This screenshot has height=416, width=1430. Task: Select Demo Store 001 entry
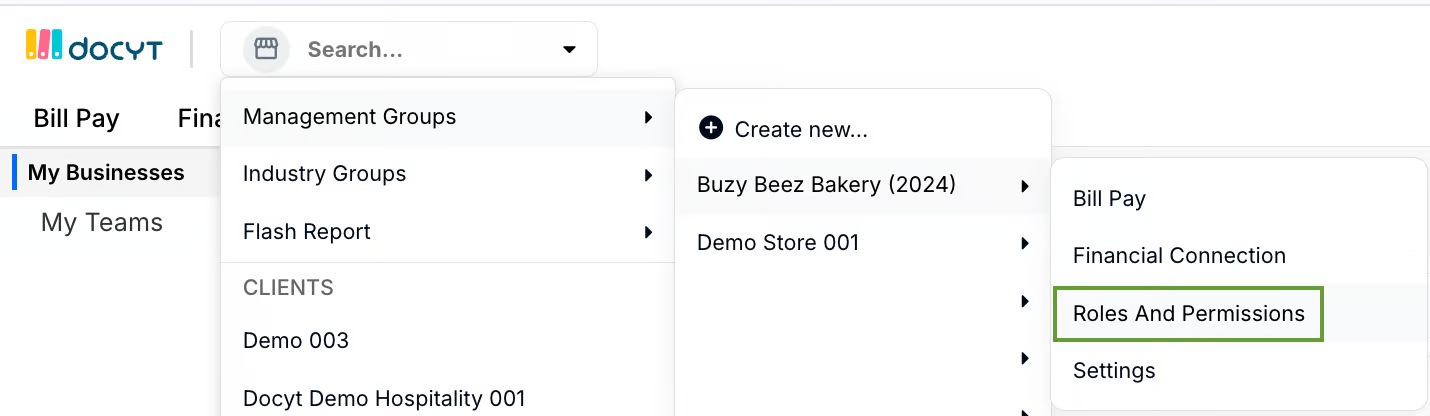point(778,243)
